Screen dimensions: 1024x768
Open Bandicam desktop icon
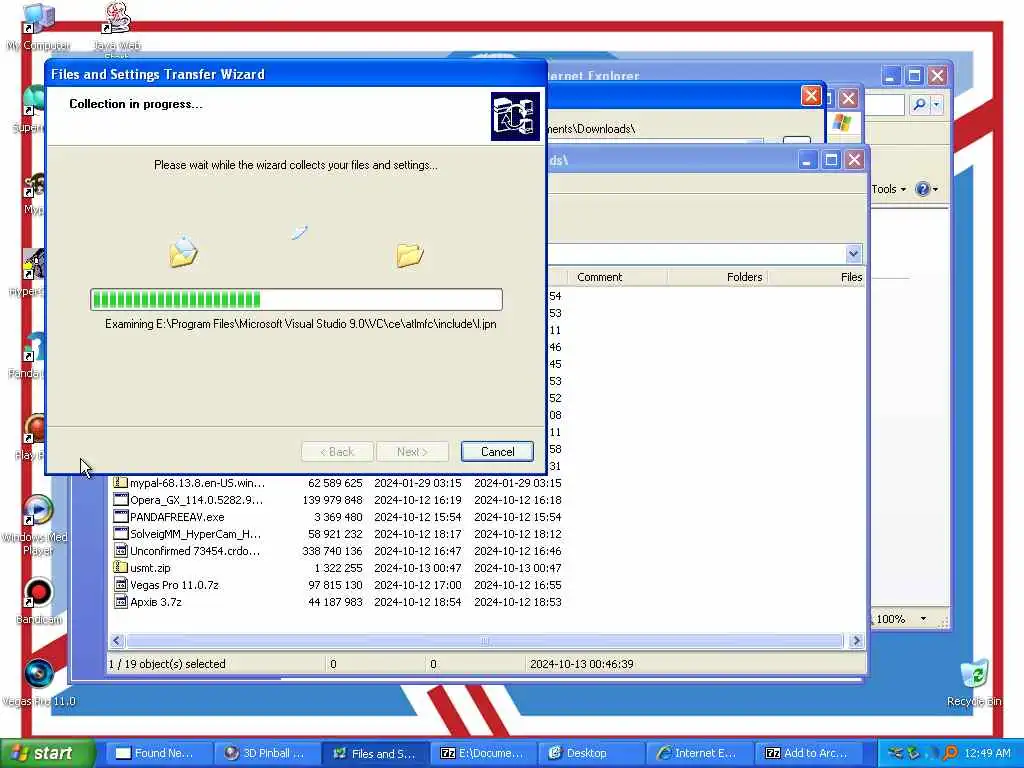[x=38, y=601]
